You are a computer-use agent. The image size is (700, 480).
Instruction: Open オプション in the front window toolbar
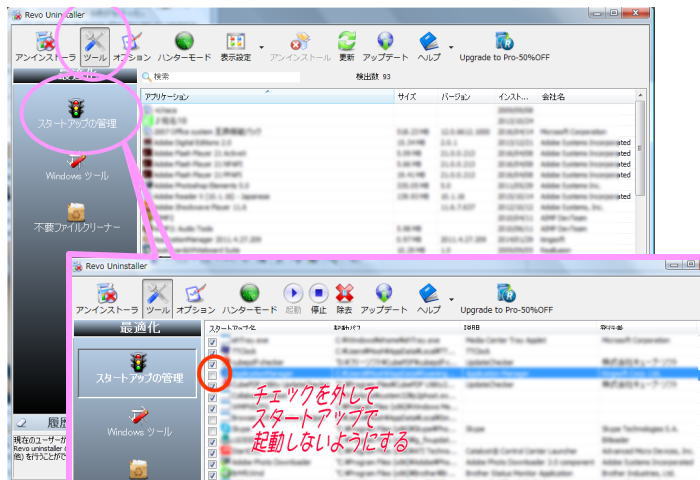point(196,298)
